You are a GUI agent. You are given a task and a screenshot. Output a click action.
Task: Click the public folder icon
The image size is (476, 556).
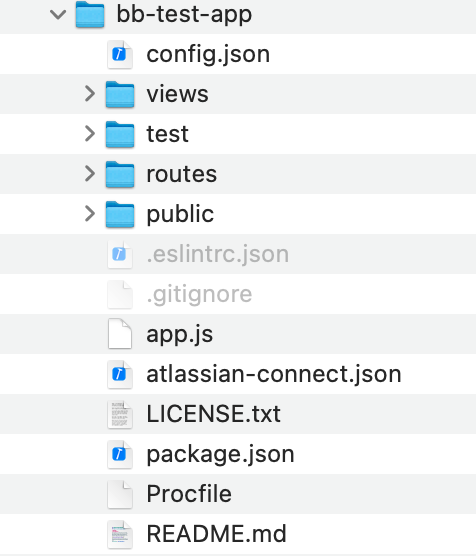(x=120, y=215)
